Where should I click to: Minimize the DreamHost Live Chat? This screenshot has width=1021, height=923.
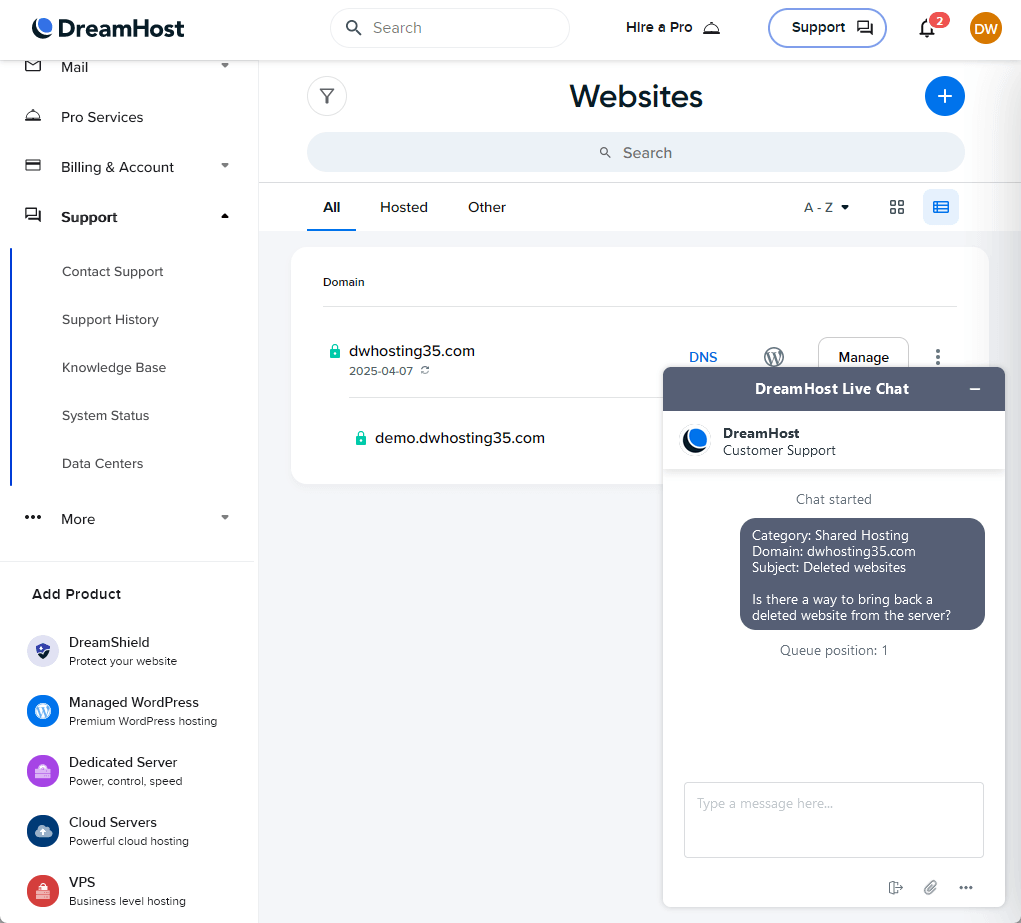pos(975,389)
